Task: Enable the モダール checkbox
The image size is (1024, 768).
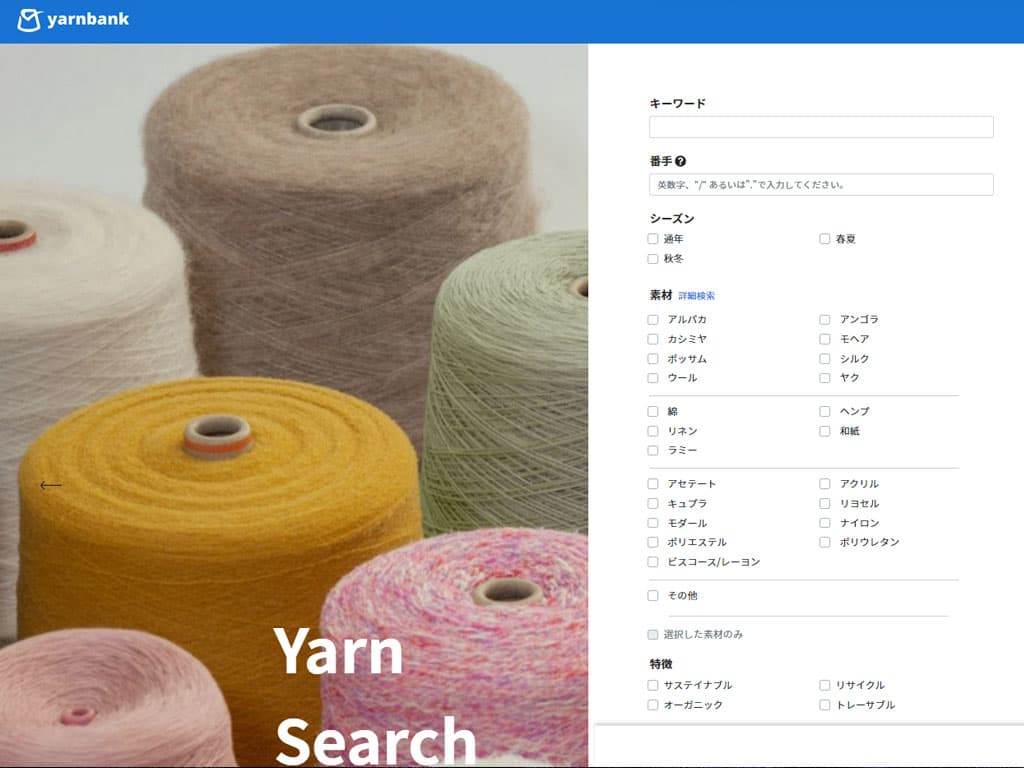Action: (x=652, y=523)
